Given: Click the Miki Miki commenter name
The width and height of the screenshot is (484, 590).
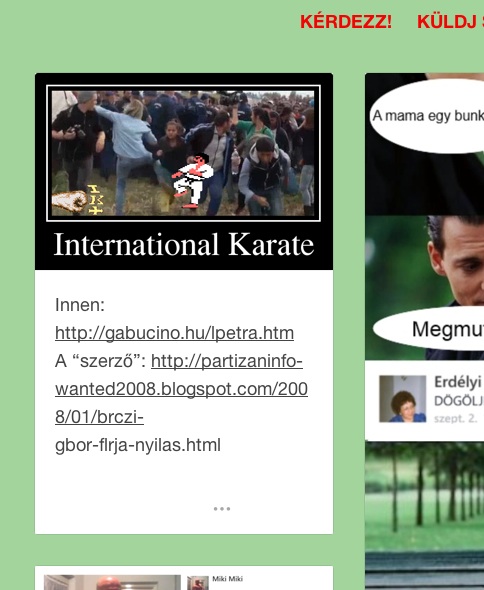Looking at the screenshot, I should click(x=227, y=579).
